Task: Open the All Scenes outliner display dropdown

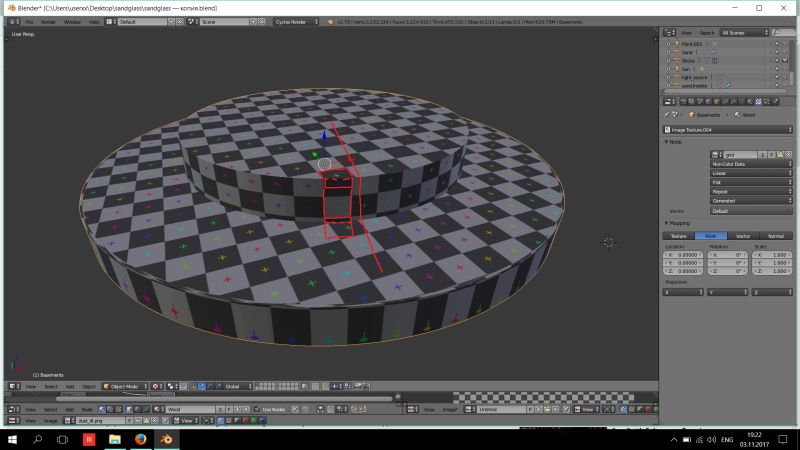Action: 744,33
